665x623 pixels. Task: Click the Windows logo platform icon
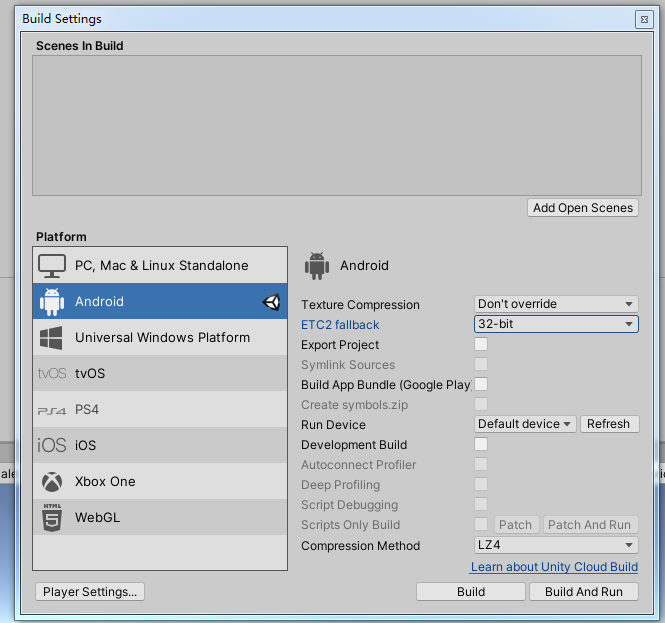coord(51,338)
